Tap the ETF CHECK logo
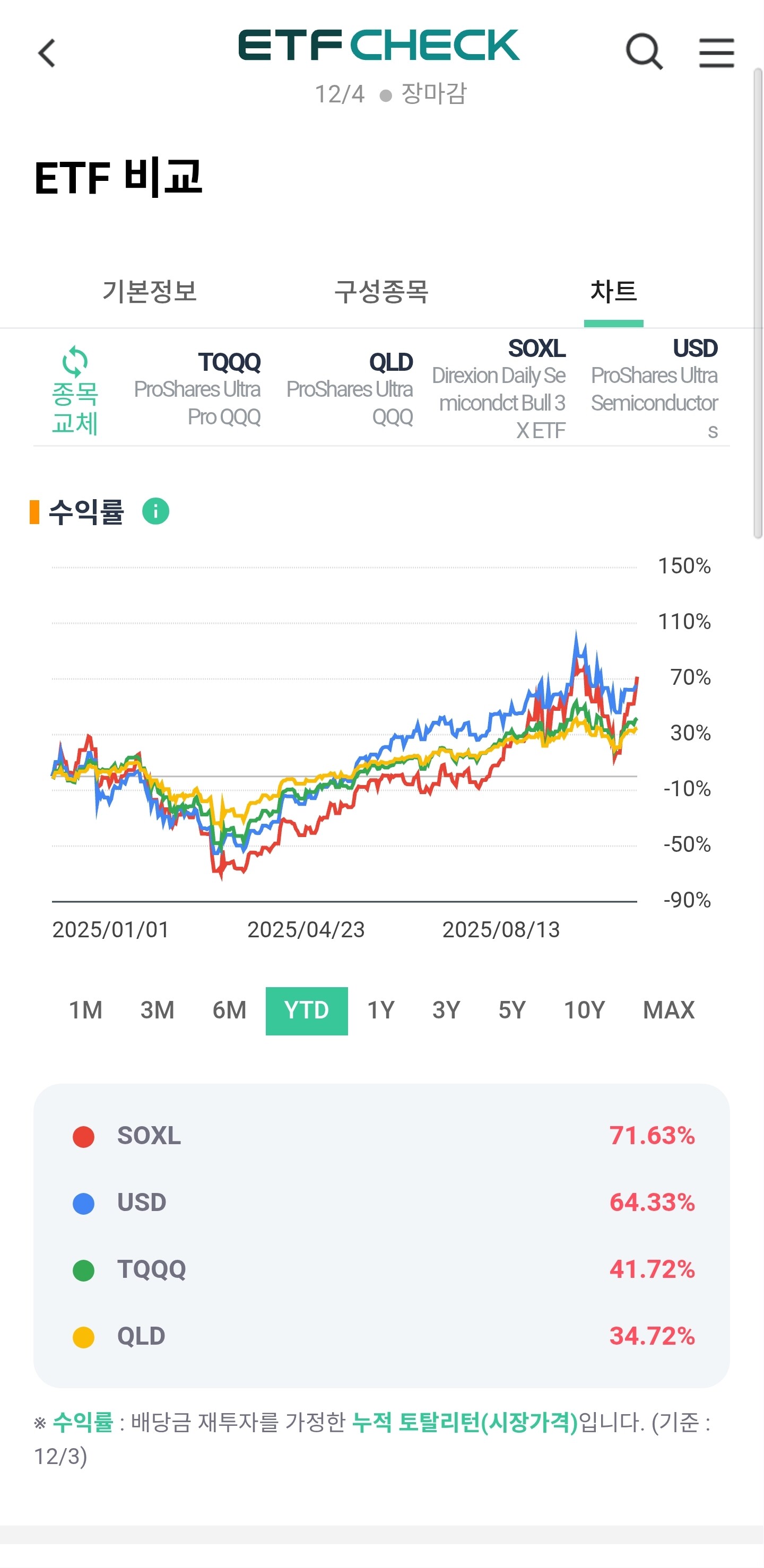This screenshot has height=1568, width=764. pyautogui.click(x=379, y=46)
